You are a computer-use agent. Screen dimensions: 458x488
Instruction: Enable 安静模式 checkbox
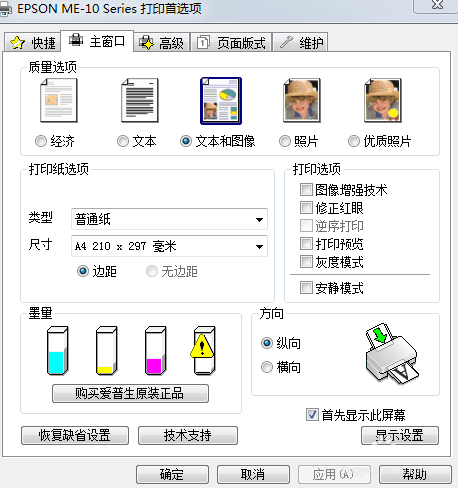click(x=306, y=288)
